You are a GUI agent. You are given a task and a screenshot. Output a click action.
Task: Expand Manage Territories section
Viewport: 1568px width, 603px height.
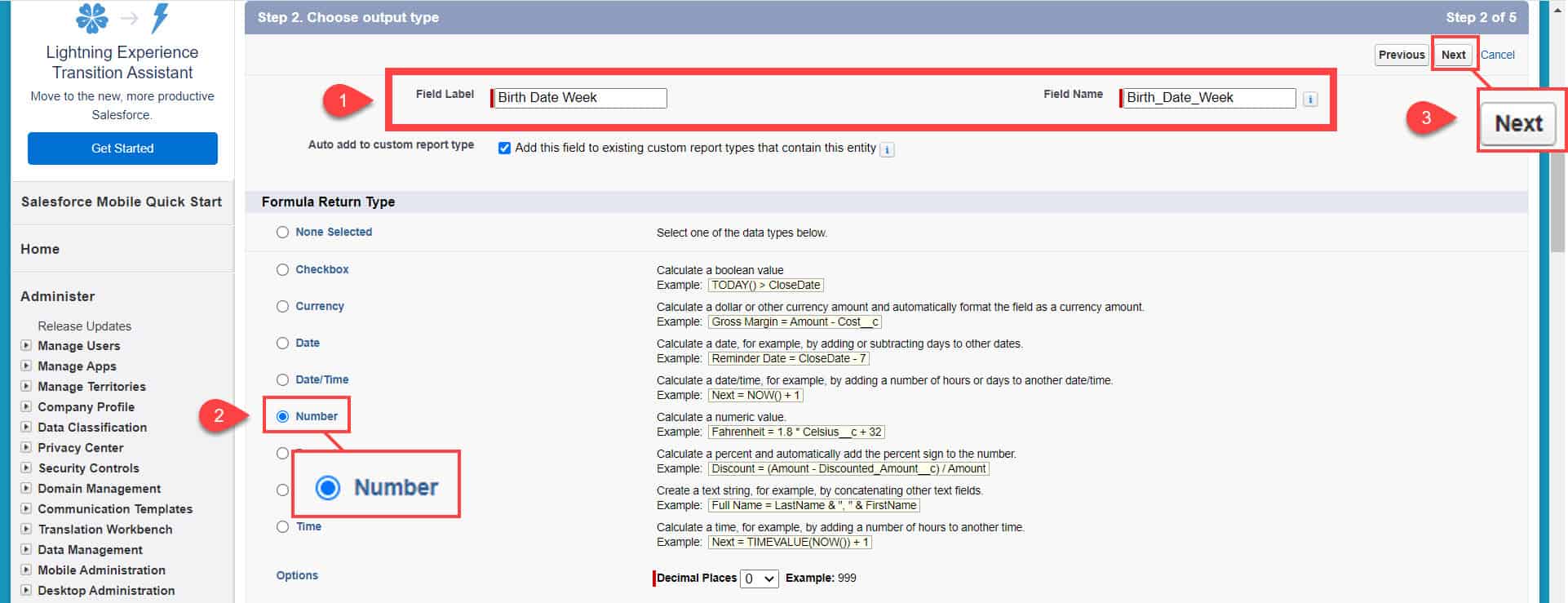click(26, 387)
